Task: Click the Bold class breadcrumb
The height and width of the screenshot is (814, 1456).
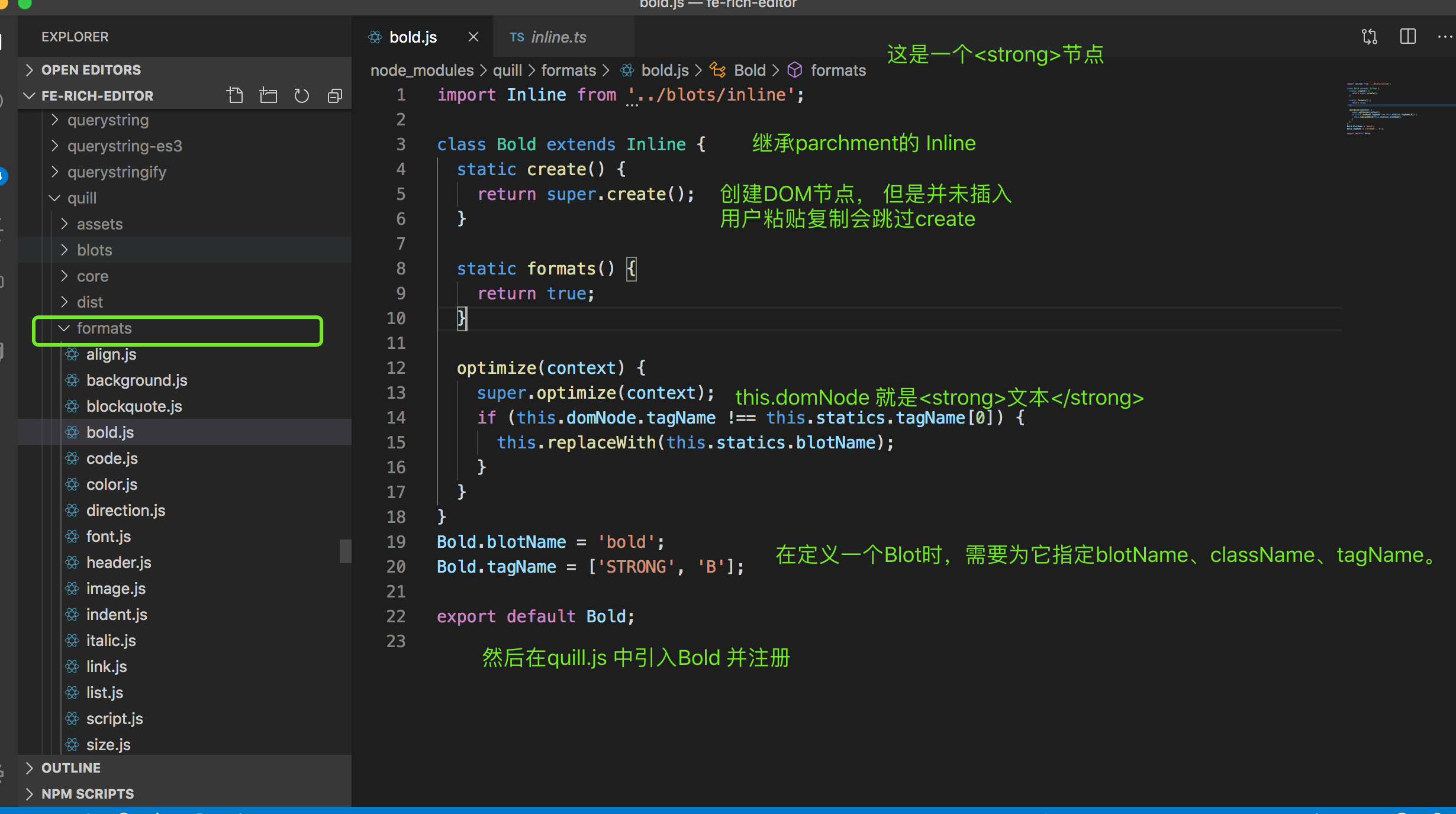Action: click(x=749, y=70)
